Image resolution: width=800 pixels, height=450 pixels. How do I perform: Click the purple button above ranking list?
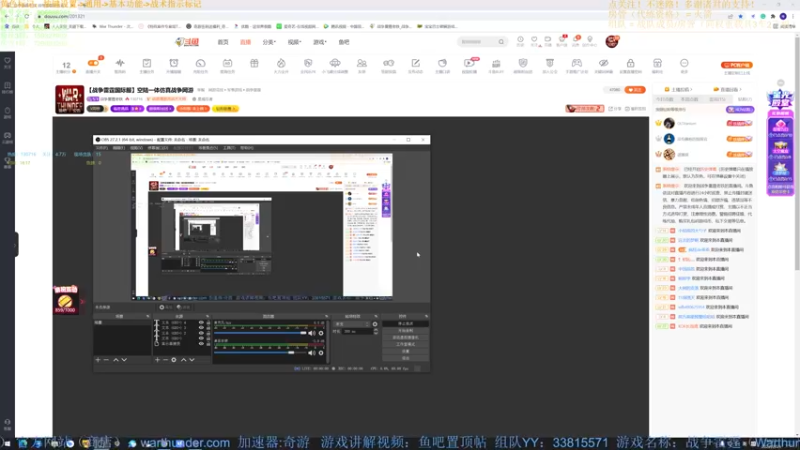click(x=740, y=110)
